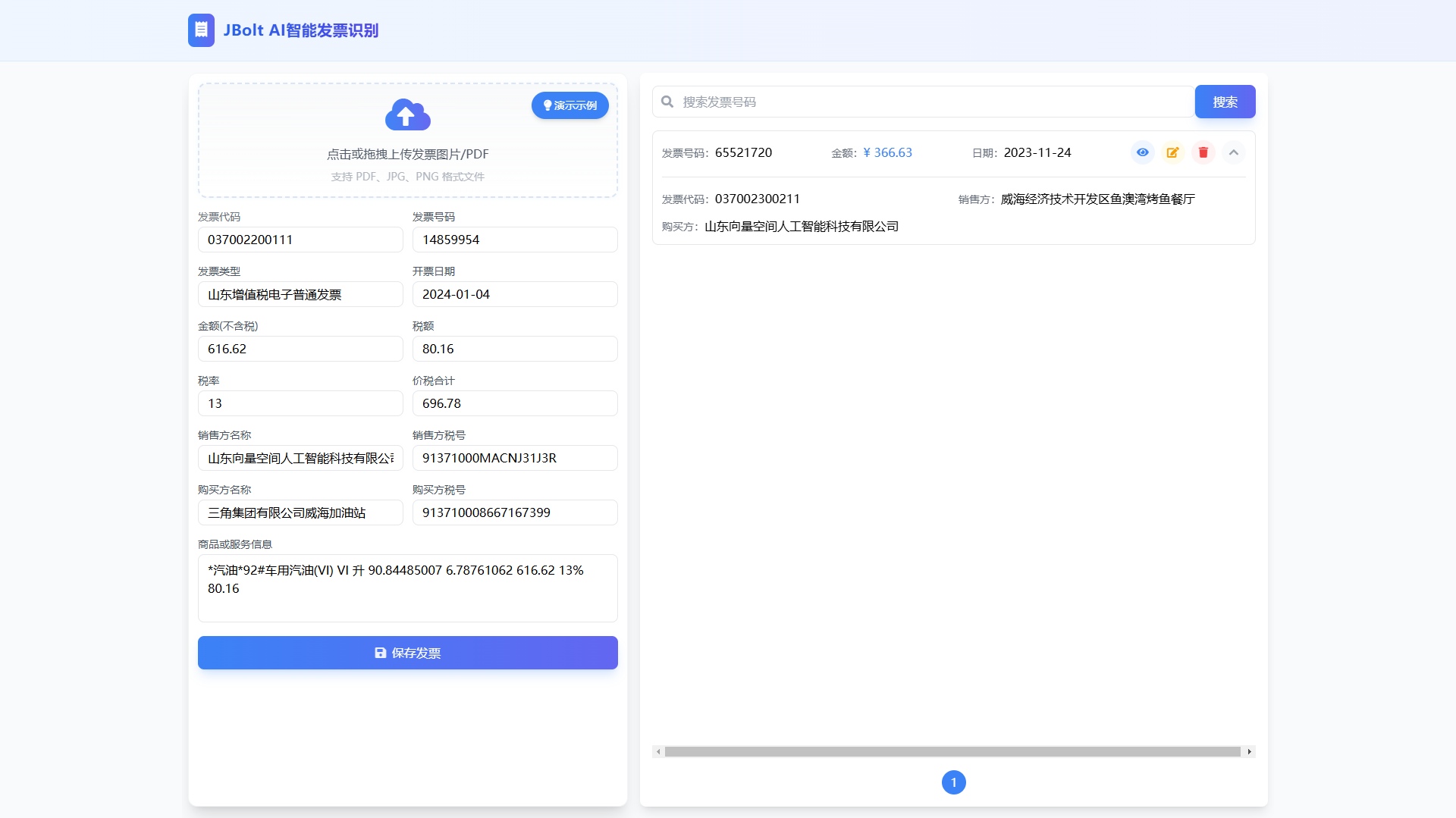Collapse invoice 65521720 details chevron

(x=1234, y=152)
